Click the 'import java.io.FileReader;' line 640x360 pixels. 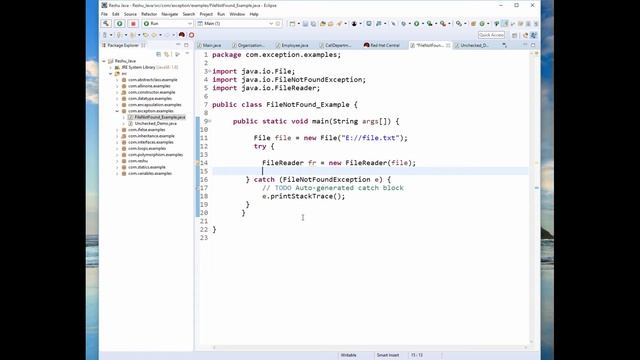pos(266,88)
